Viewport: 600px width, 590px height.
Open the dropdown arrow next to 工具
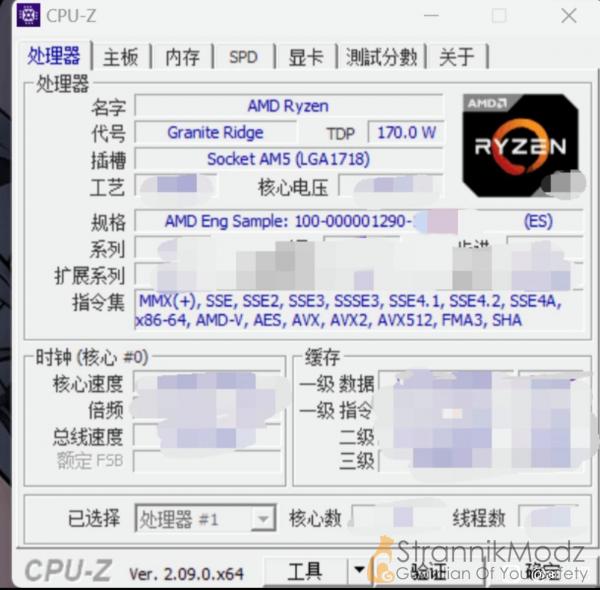pyautogui.click(x=359, y=571)
